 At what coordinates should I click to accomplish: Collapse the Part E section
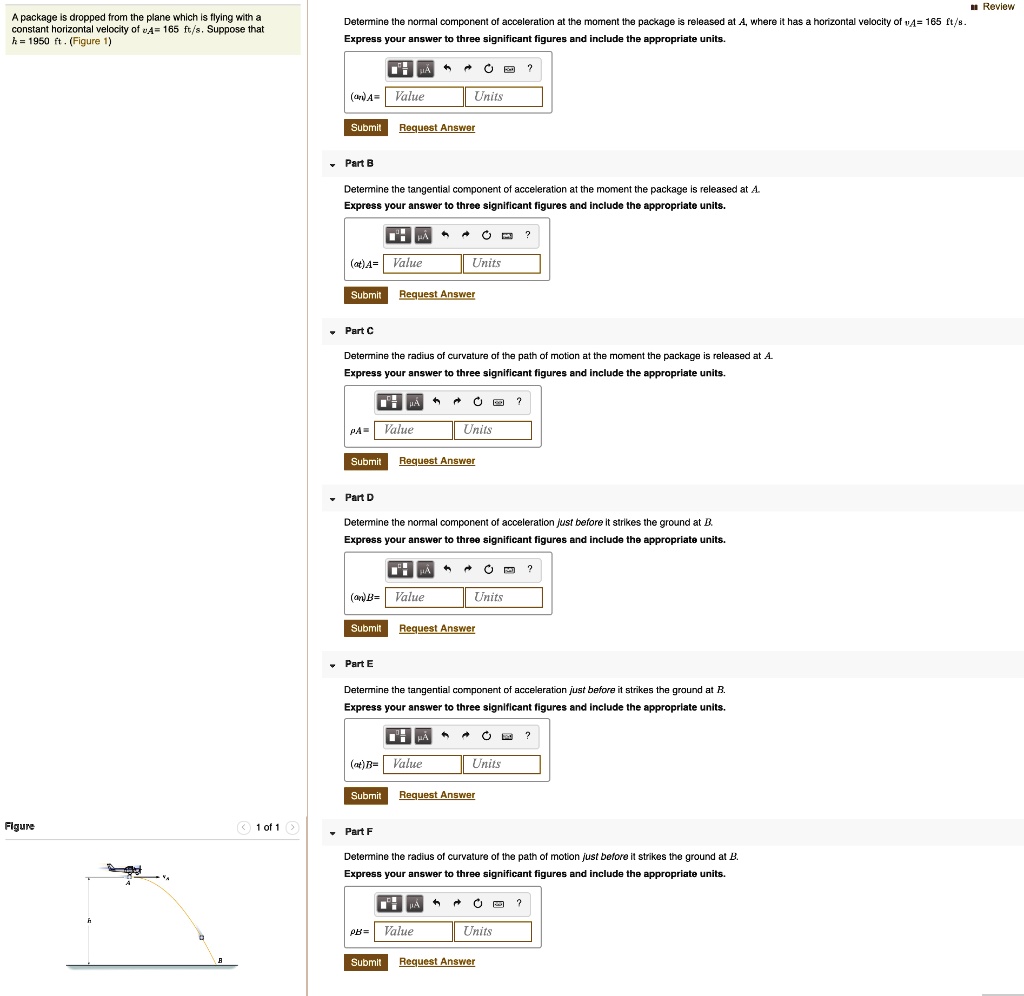332,666
